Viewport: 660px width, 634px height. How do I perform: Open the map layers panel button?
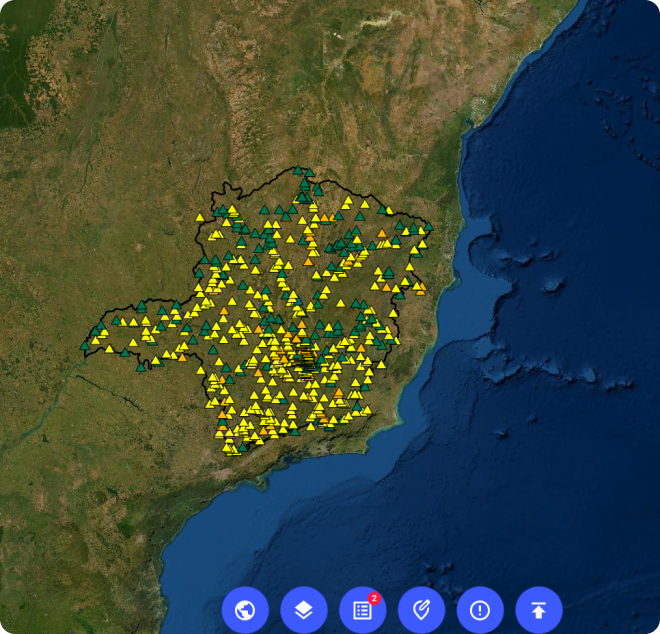point(304,610)
